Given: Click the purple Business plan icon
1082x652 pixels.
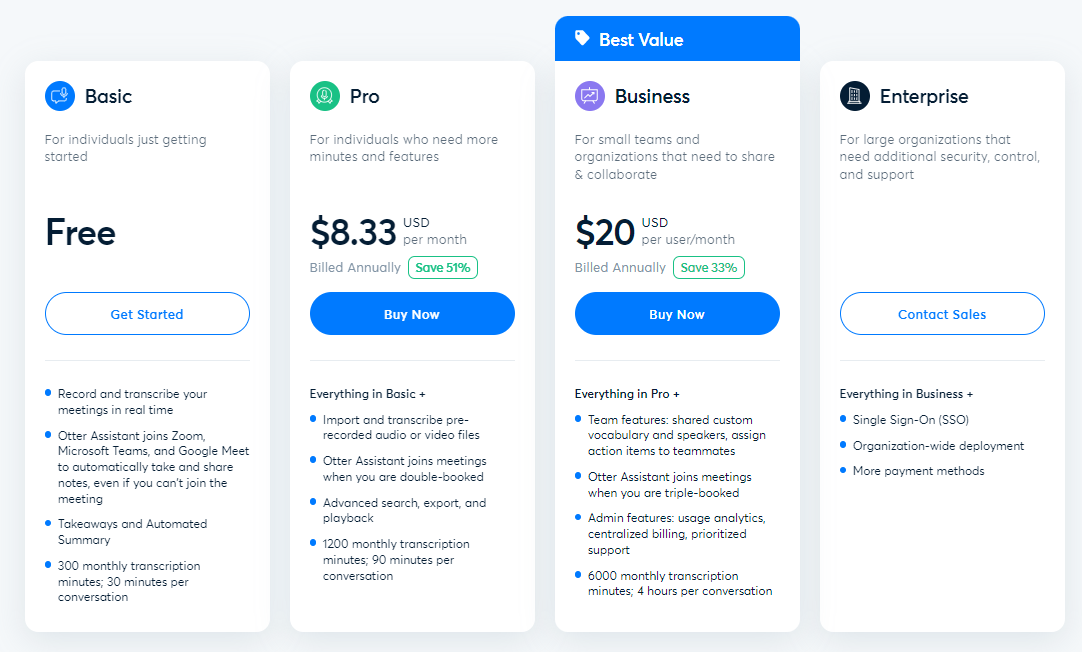Looking at the screenshot, I should point(590,96).
